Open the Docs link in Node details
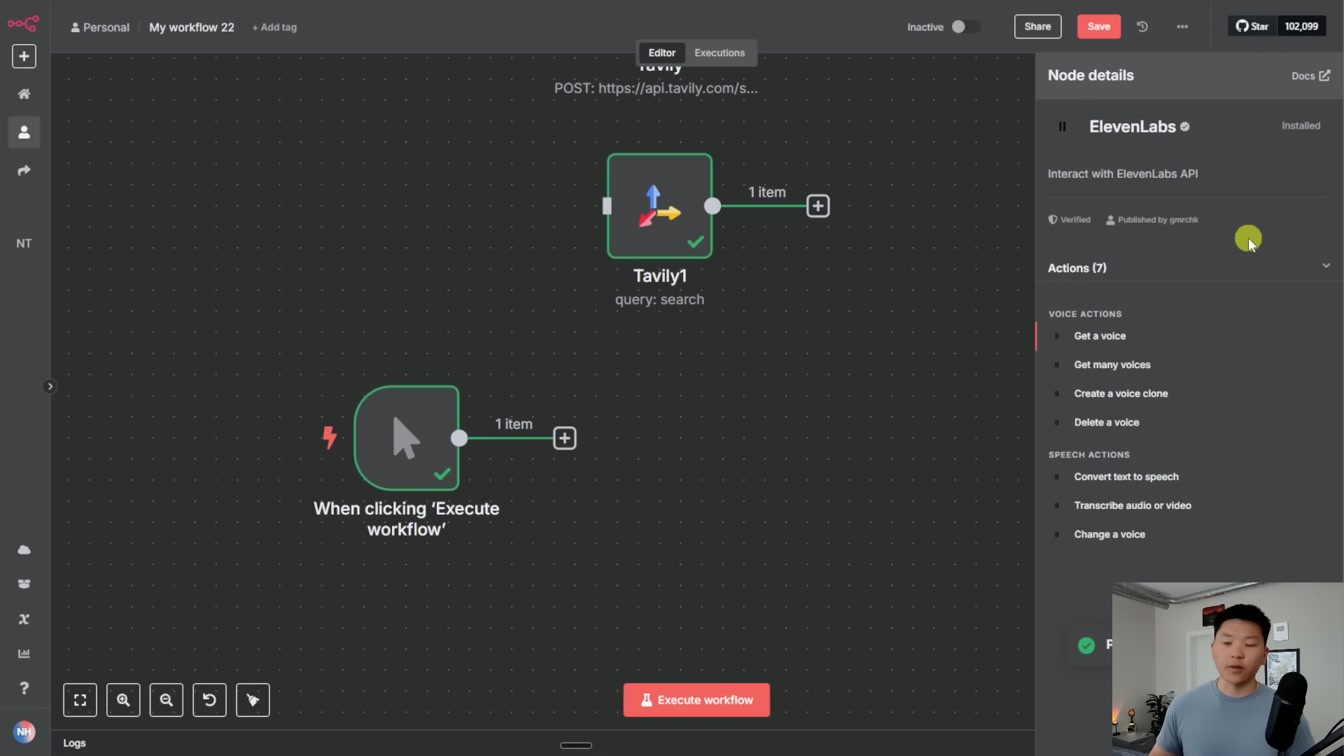 [1311, 76]
